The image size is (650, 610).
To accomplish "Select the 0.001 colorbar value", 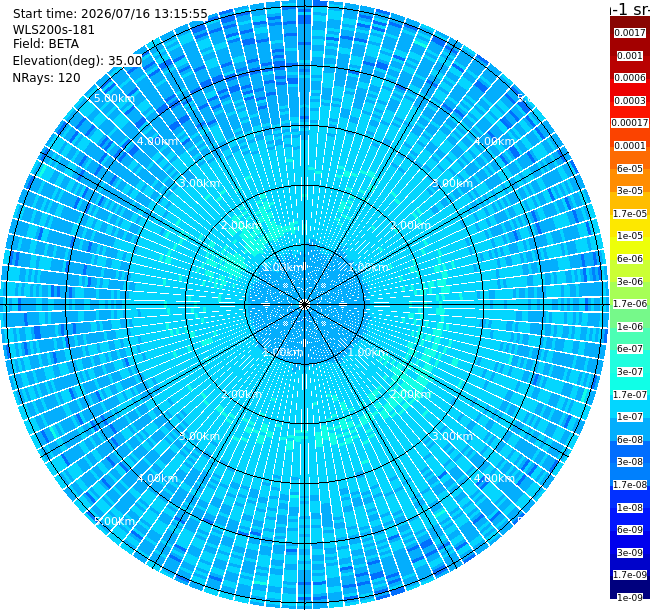I will (x=630, y=56).
